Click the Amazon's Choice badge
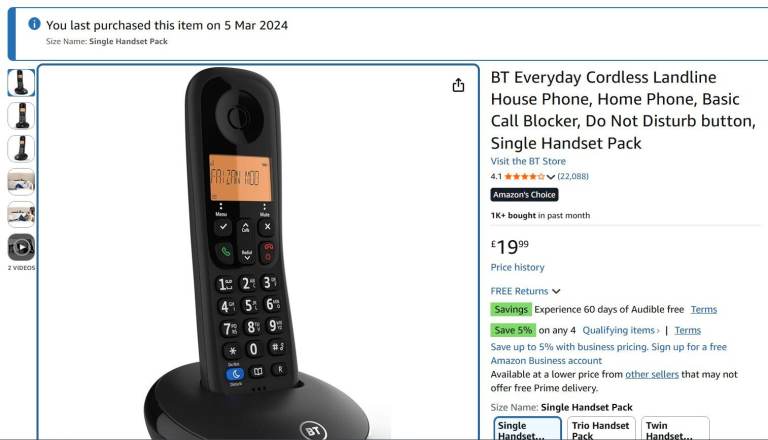 click(x=524, y=195)
